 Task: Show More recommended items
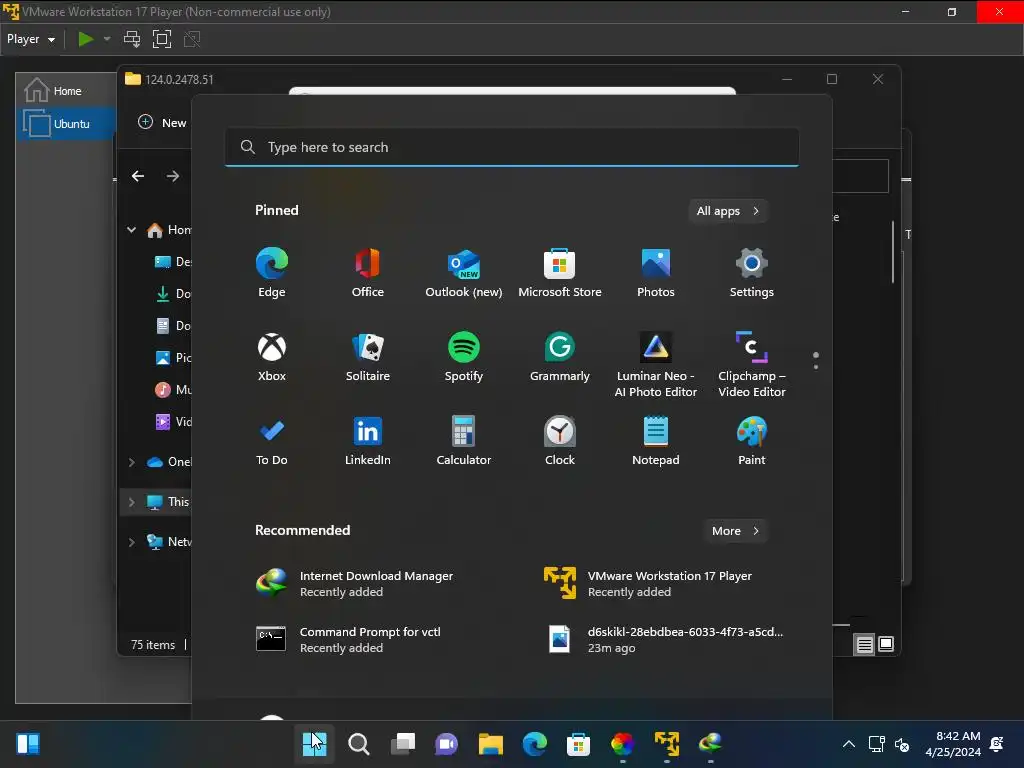coord(735,531)
